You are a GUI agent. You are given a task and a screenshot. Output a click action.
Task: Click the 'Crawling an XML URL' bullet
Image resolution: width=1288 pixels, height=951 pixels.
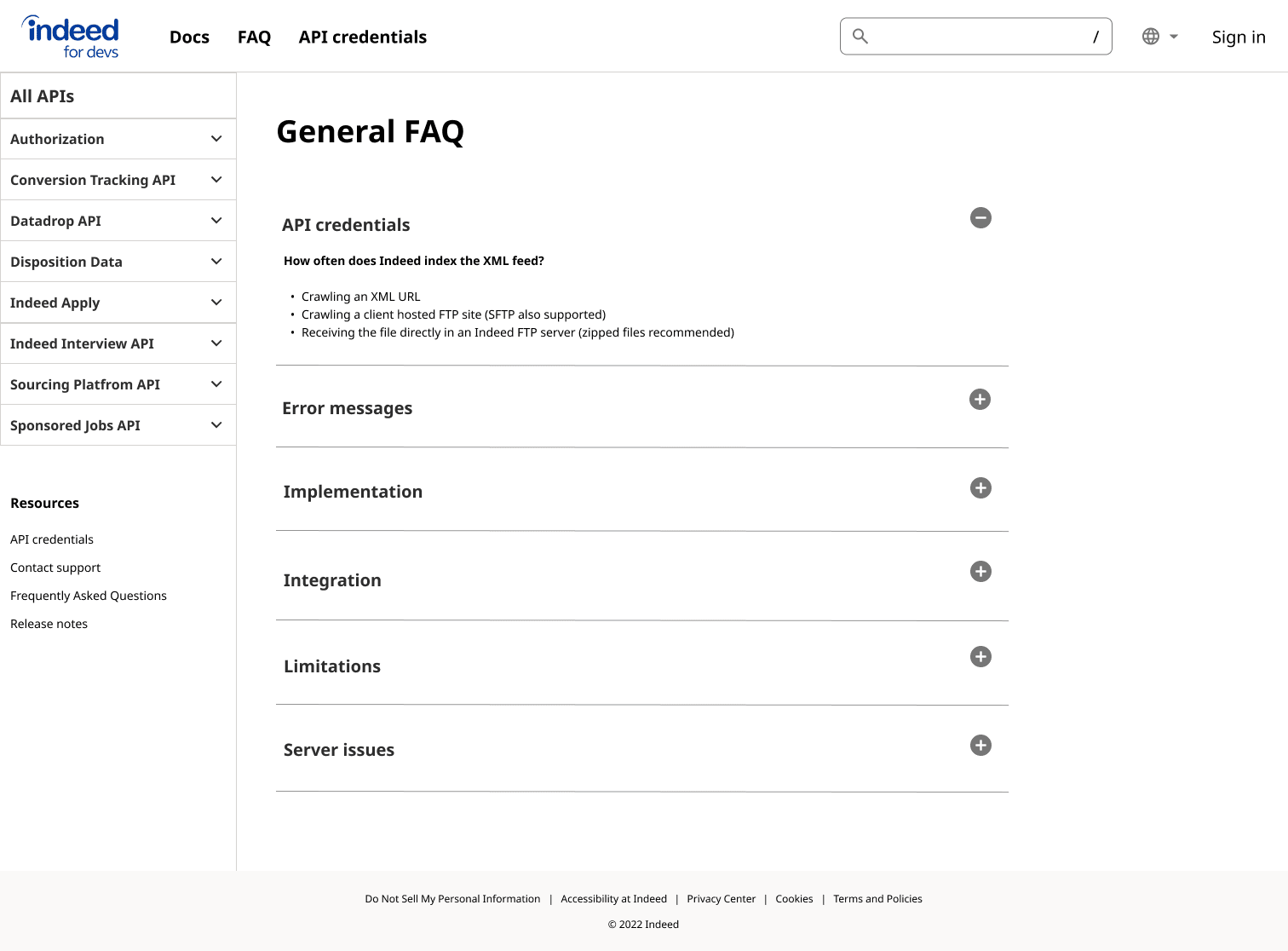point(361,297)
